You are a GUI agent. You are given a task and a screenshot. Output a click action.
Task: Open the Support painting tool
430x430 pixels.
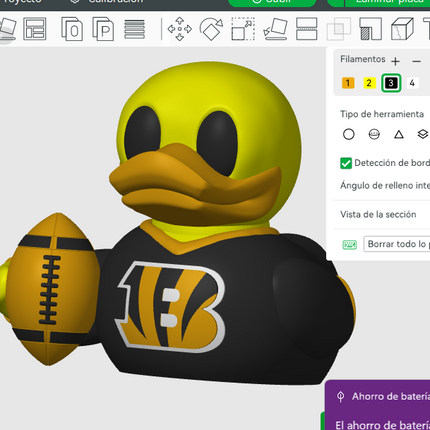(x=370, y=29)
